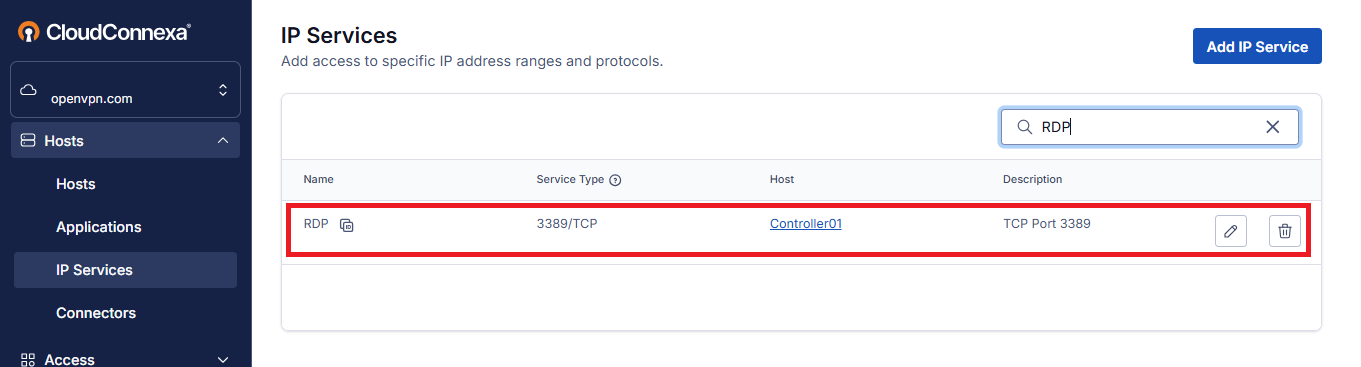Clear the RDP search text

[x=1273, y=127]
